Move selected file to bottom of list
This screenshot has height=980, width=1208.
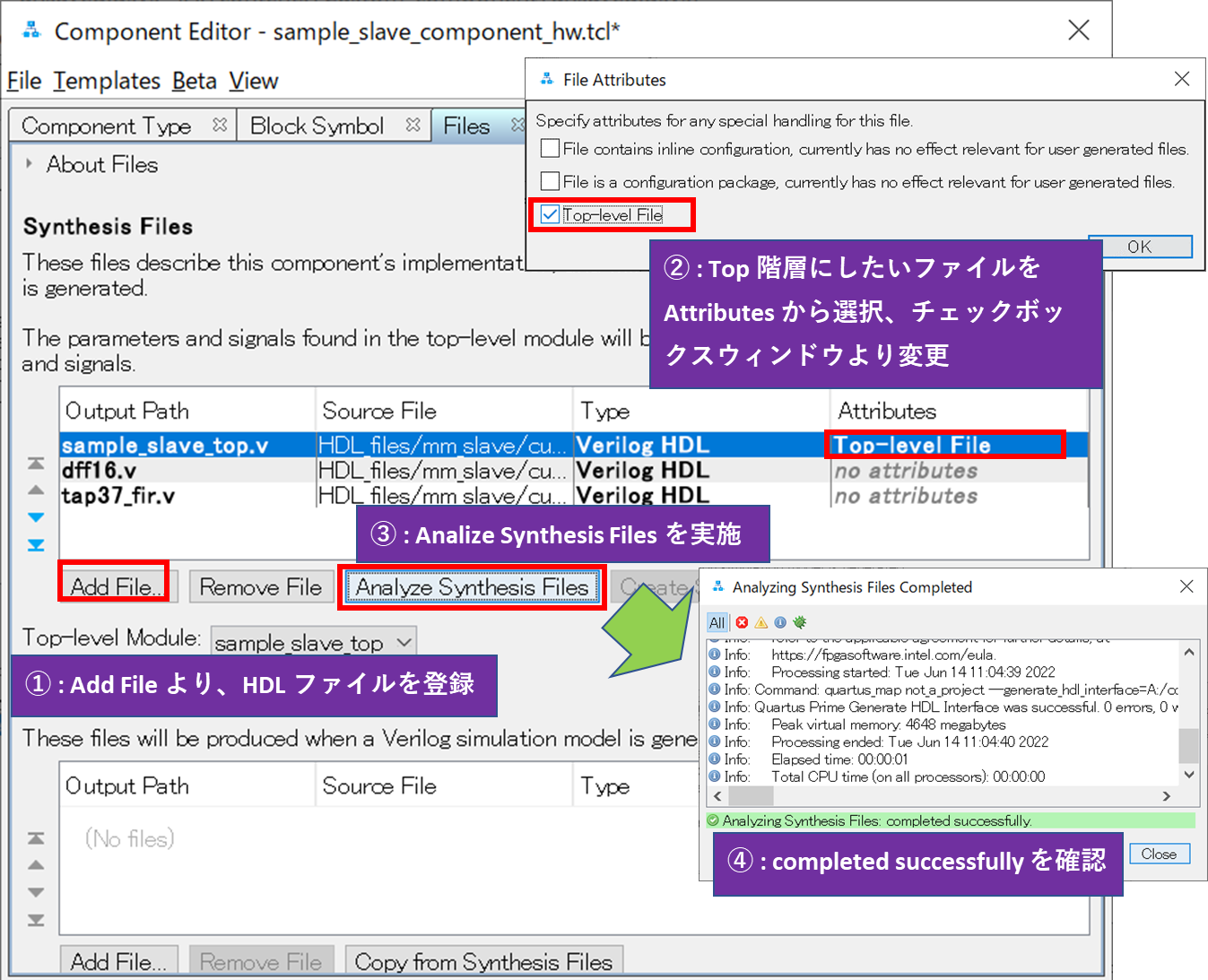35,545
